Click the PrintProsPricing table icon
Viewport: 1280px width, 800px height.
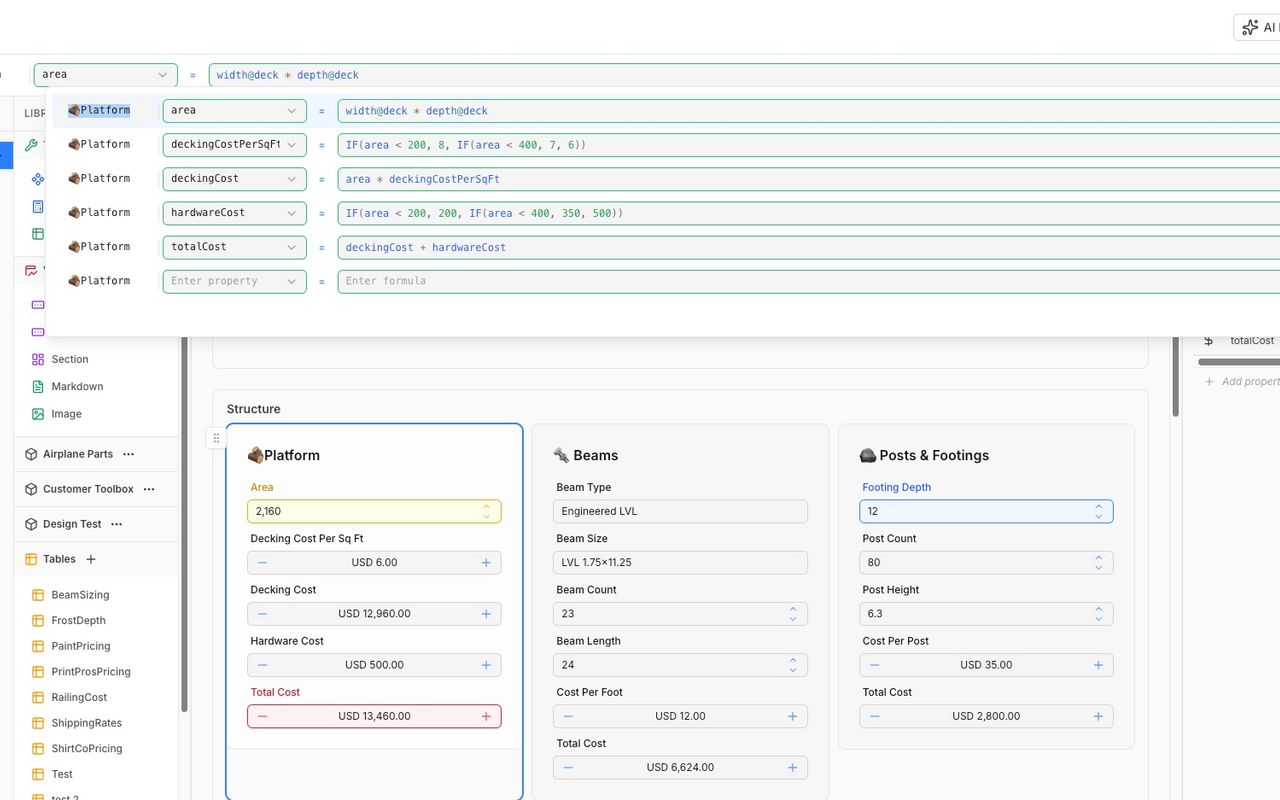(x=38, y=672)
